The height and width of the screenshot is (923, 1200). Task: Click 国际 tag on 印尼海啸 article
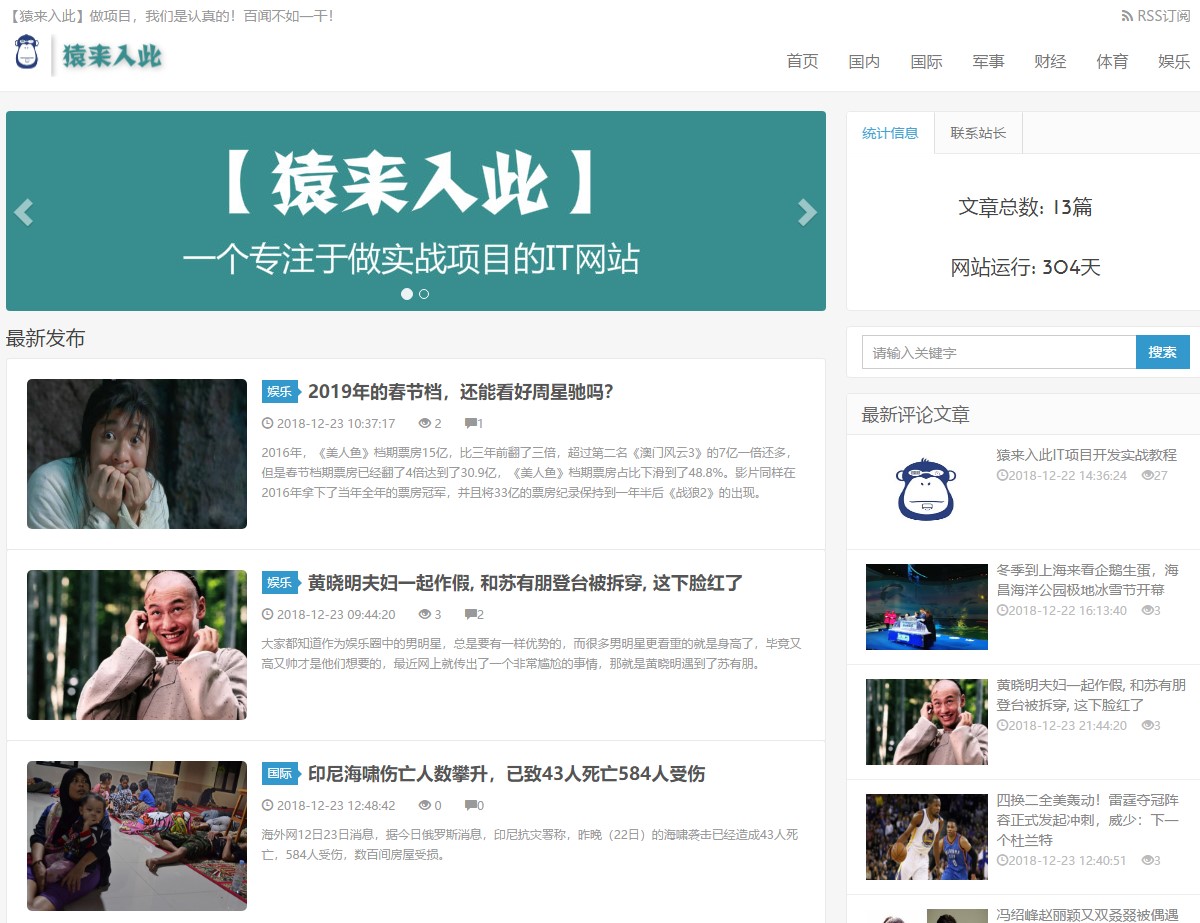pyautogui.click(x=281, y=773)
